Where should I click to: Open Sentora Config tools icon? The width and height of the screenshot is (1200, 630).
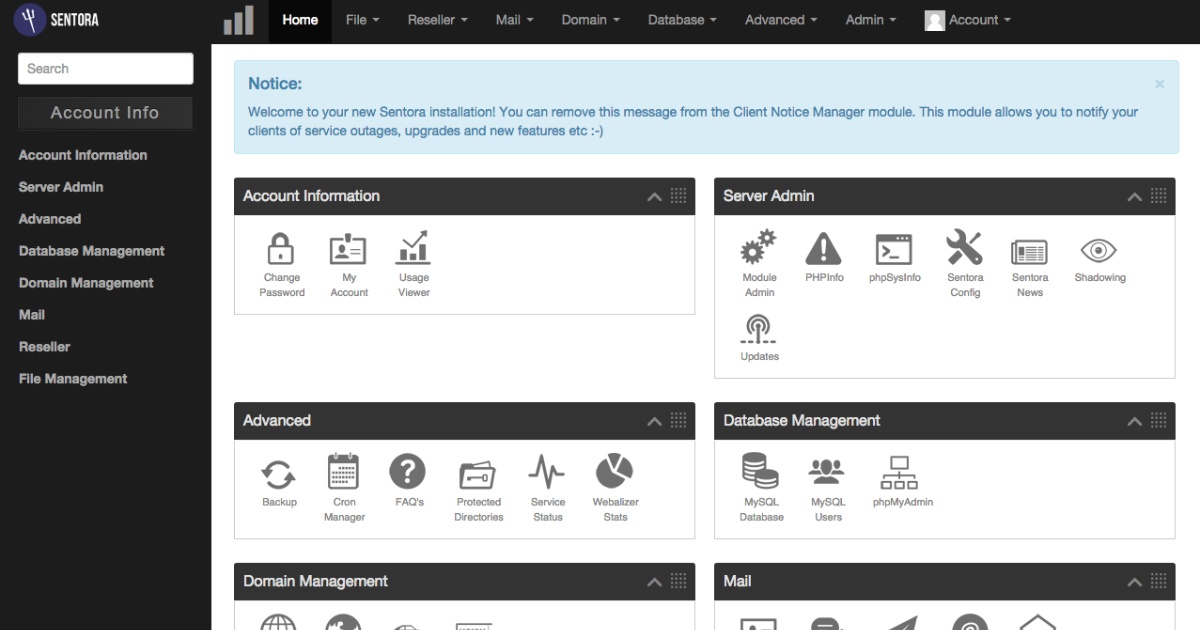(965, 250)
